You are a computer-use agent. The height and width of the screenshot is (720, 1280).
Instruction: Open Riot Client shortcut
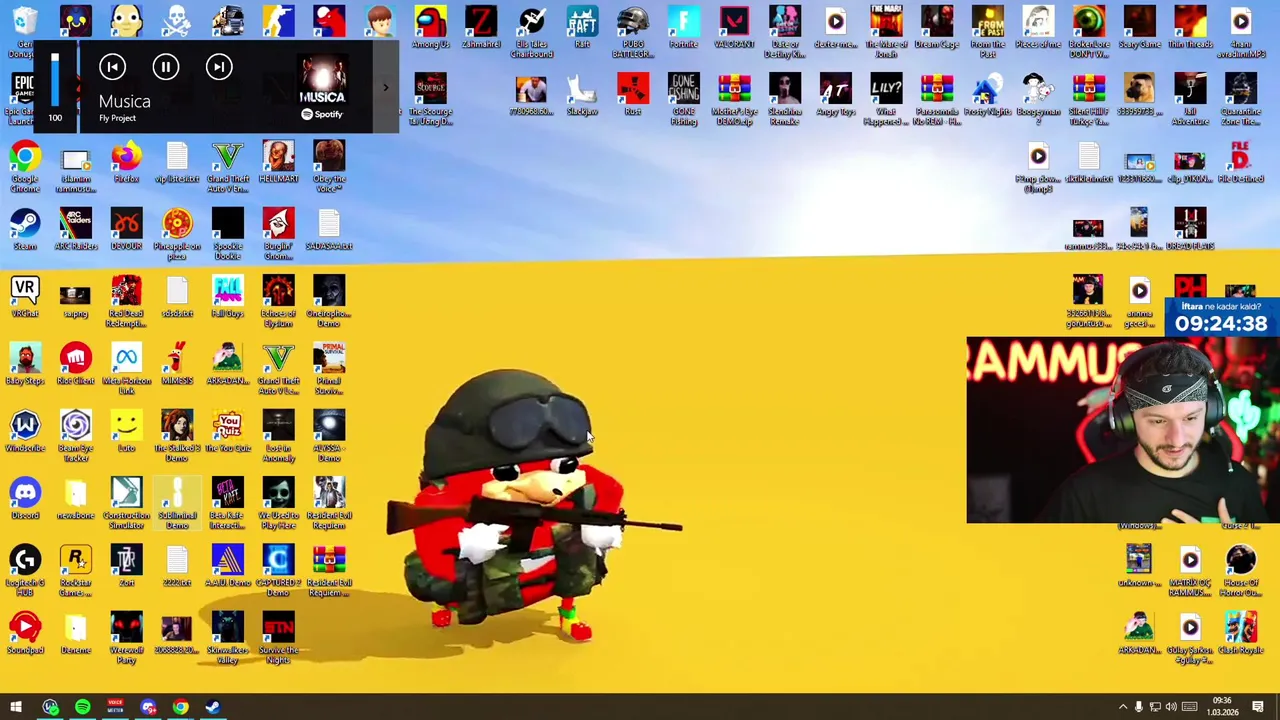pos(76,364)
